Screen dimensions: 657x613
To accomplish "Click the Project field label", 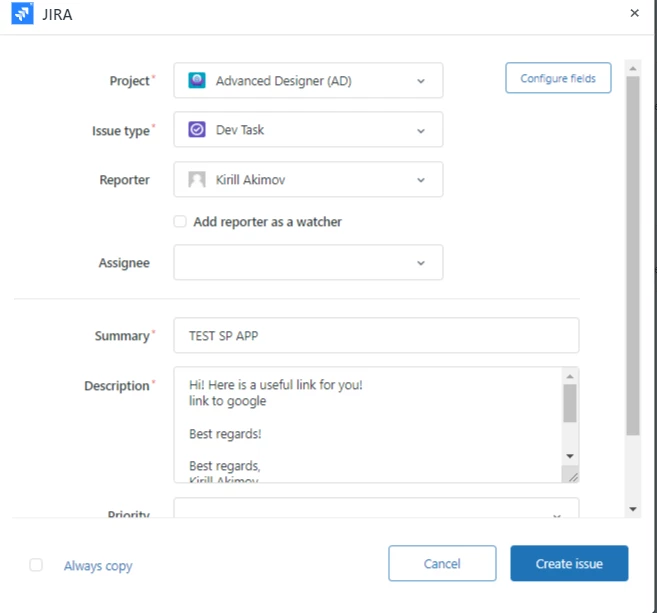I will pyautogui.click(x=129, y=81).
